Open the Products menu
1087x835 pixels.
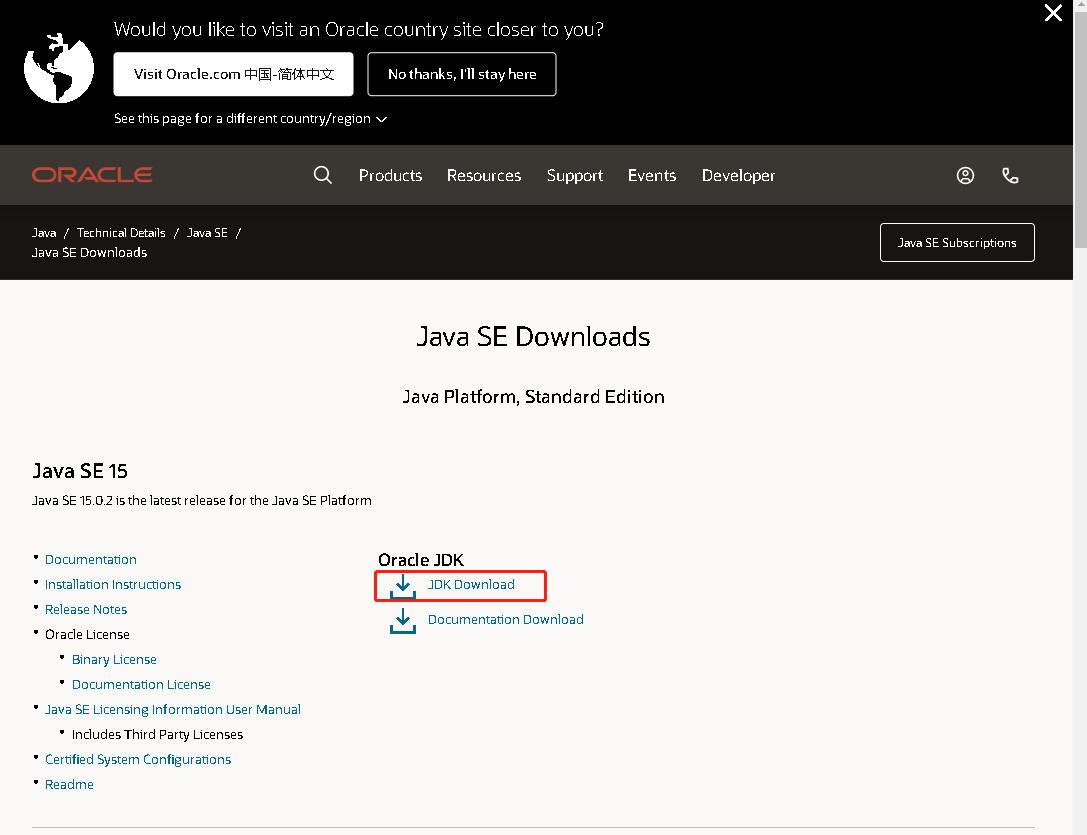pyautogui.click(x=390, y=175)
